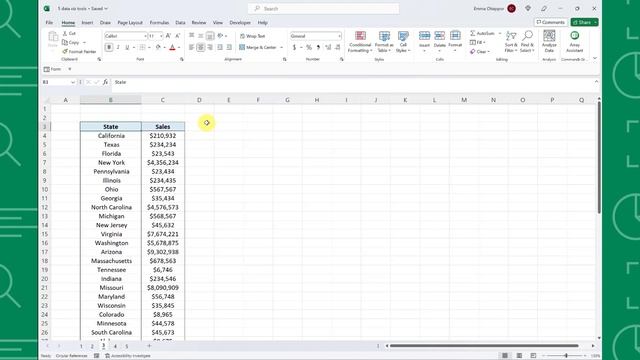Click the Share button

(x=584, y=22)
